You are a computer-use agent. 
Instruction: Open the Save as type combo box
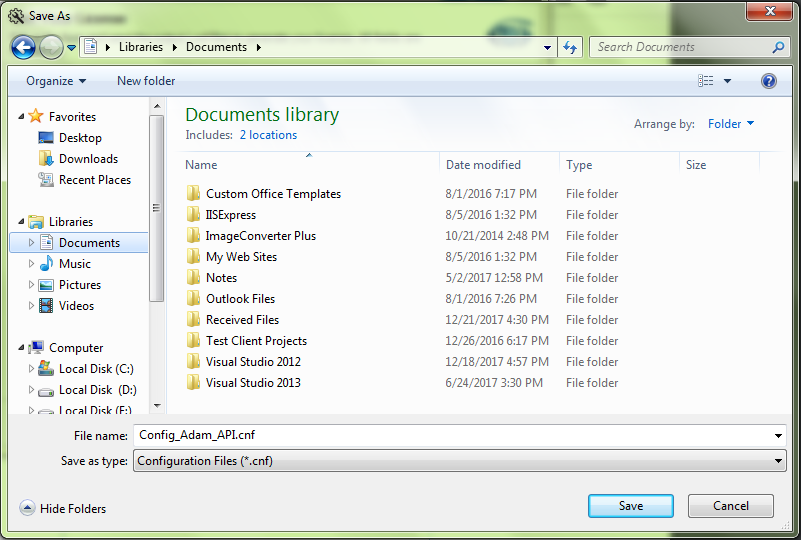click(x=460, y=461)
